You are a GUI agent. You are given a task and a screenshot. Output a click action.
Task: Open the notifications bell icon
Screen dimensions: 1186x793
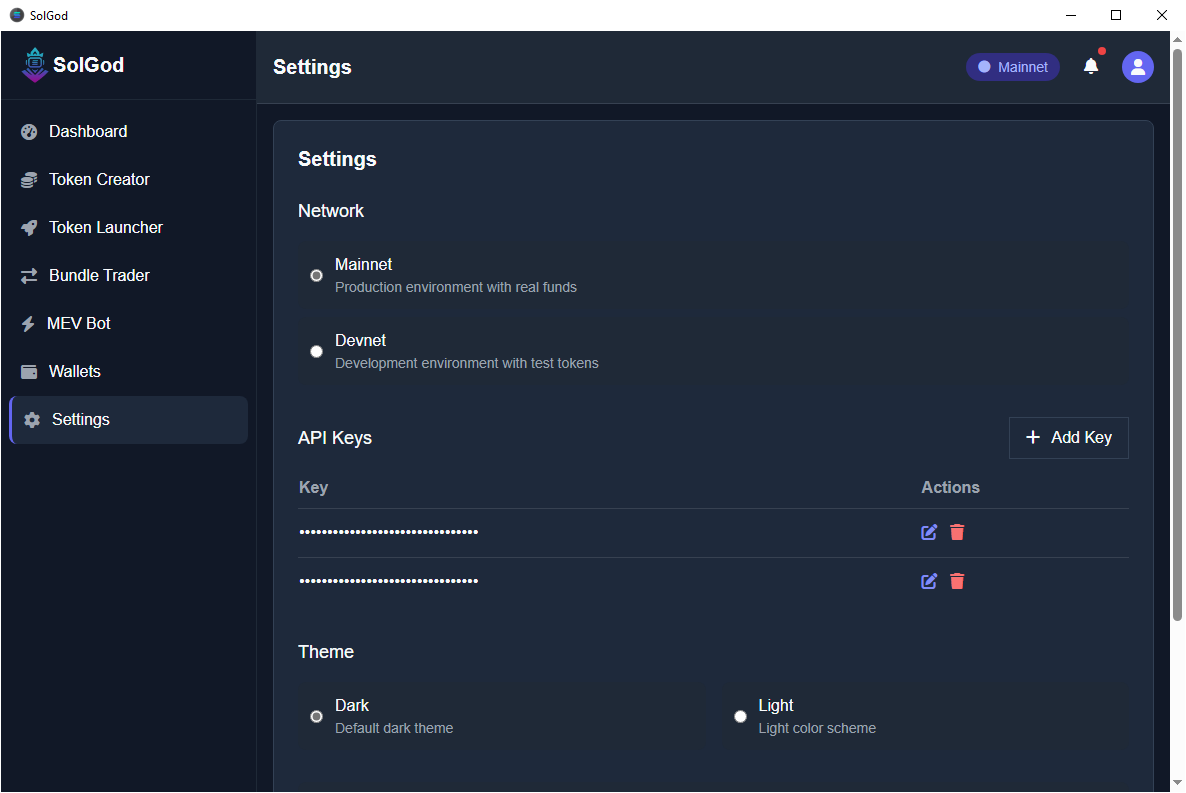coord(1091,66)
